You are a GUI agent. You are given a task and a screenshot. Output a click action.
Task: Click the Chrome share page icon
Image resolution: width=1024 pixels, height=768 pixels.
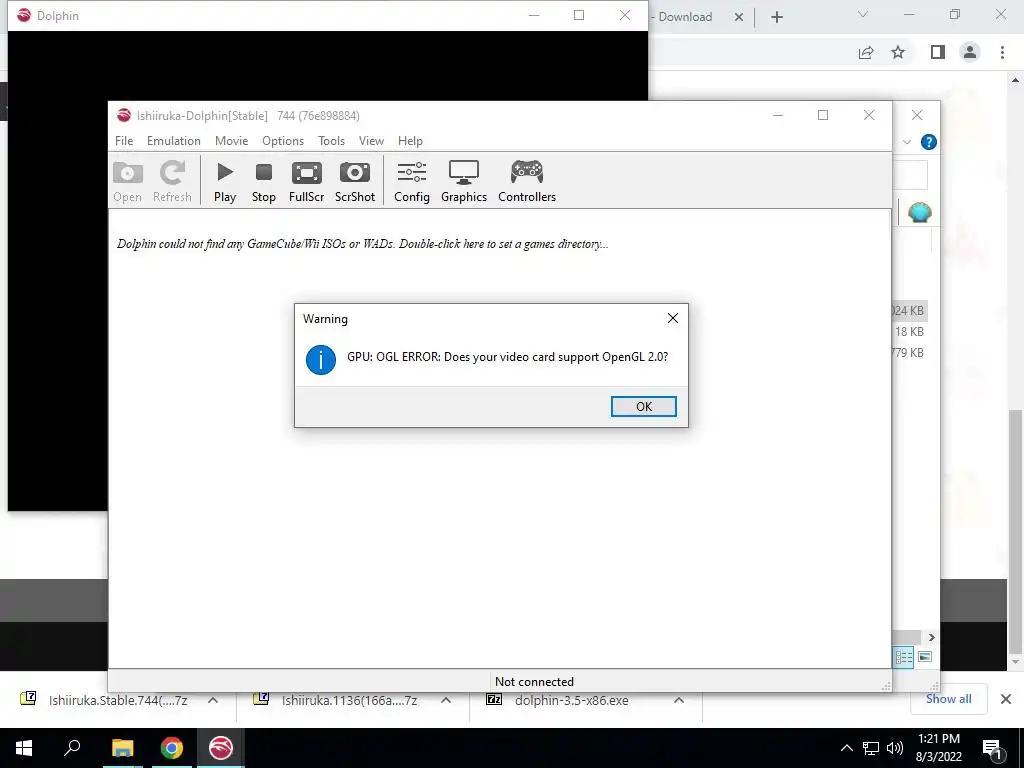[x=866, y=52]
